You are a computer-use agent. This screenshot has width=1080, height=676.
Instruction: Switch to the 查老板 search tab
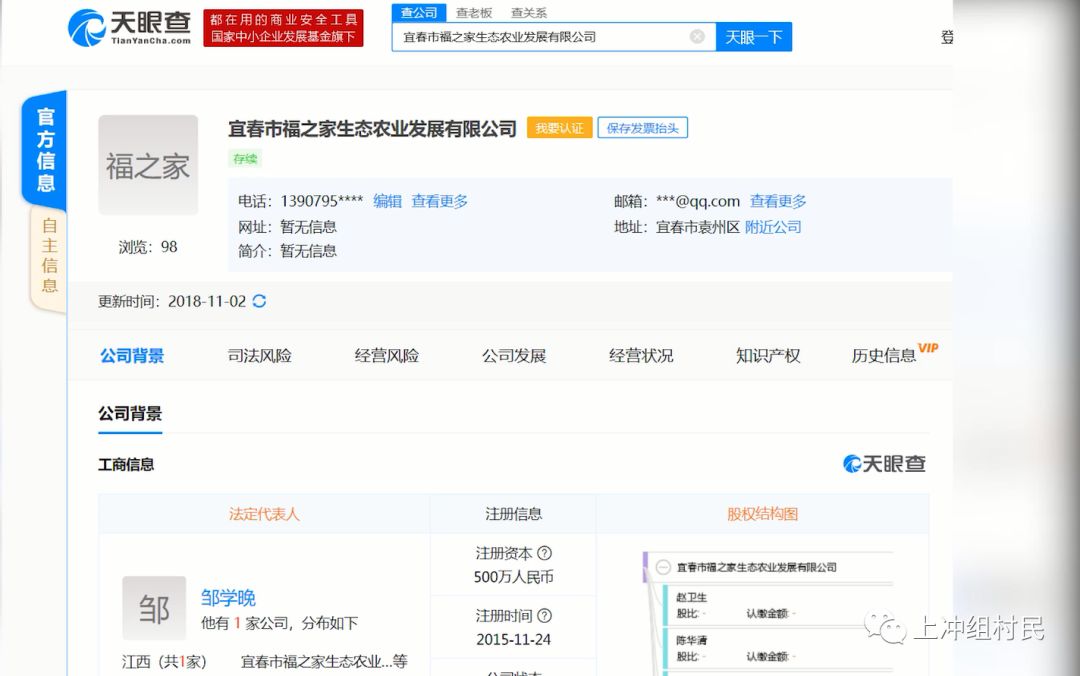click(474, 12)
